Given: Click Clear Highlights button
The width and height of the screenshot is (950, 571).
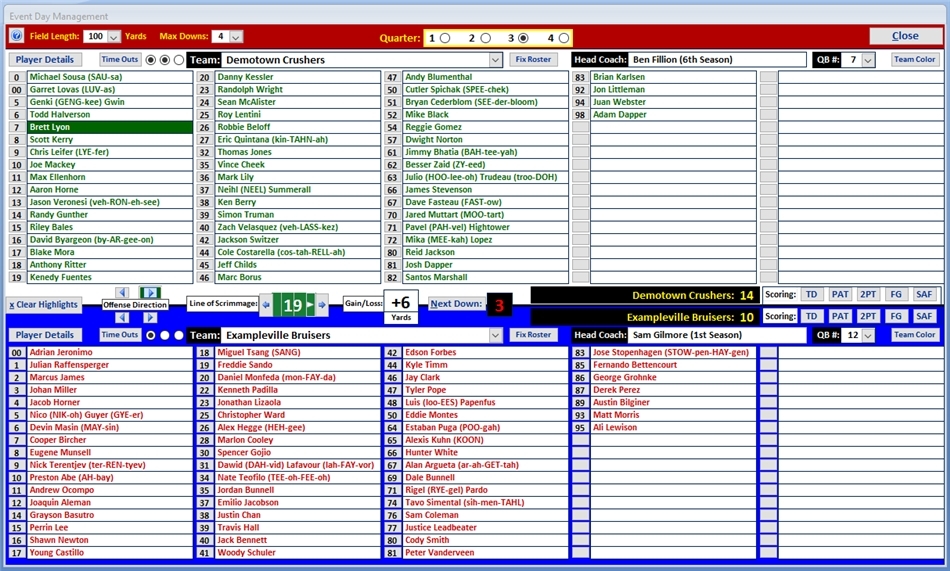Looking at the screenshot, I should pos(44,305).
